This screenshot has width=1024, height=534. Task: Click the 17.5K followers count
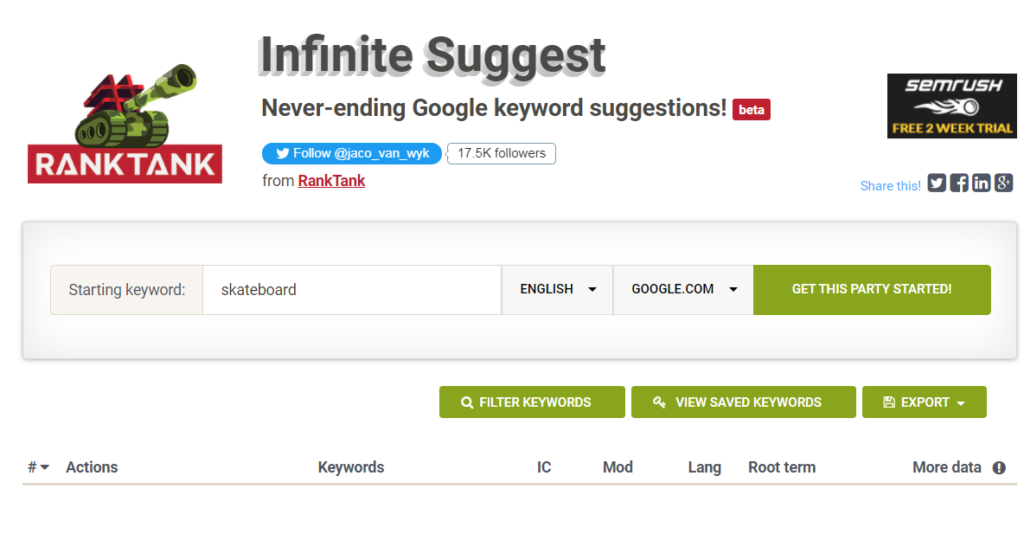tap(501, 153)
